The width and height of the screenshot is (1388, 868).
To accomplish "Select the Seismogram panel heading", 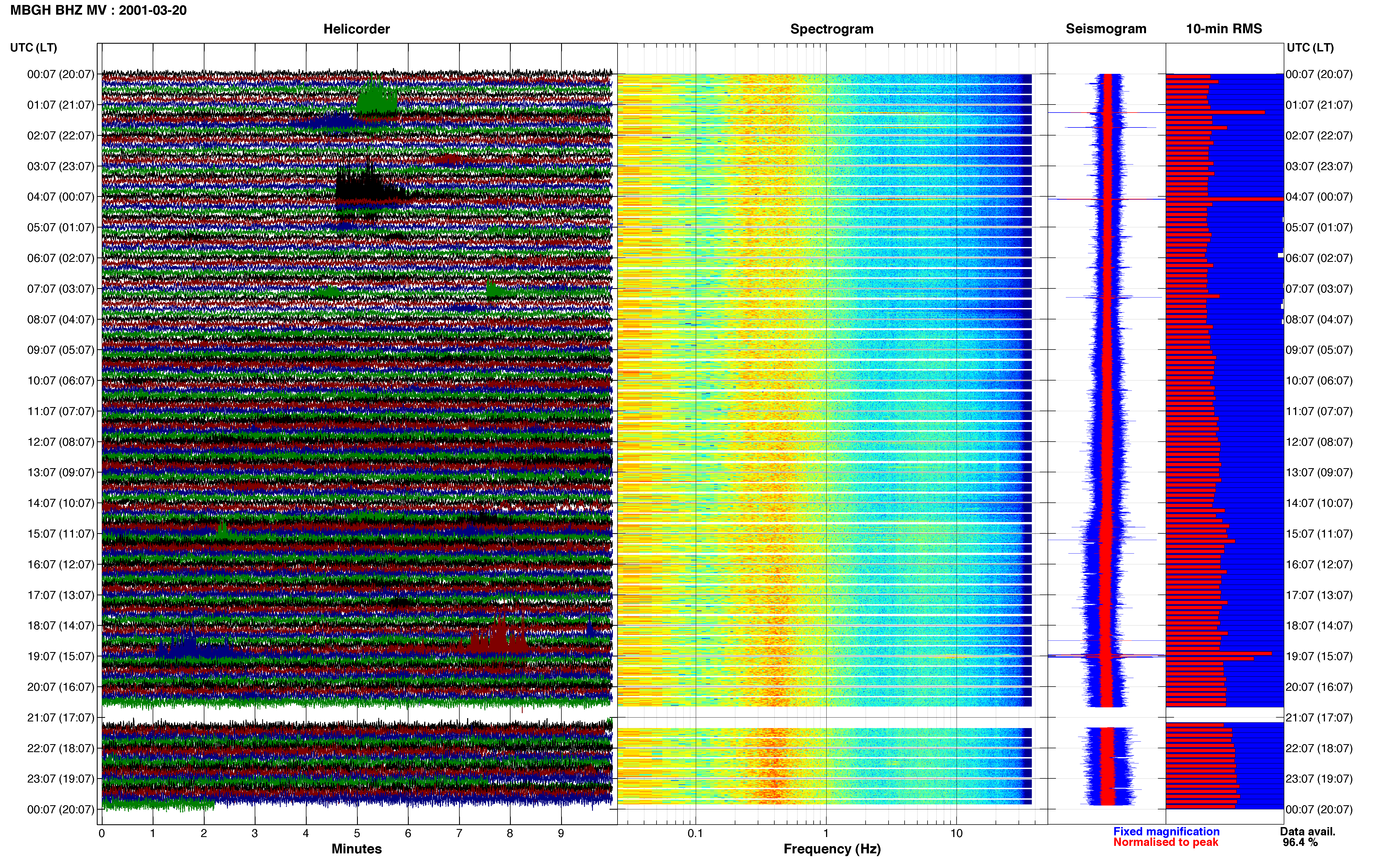I will coord(1106,29).
